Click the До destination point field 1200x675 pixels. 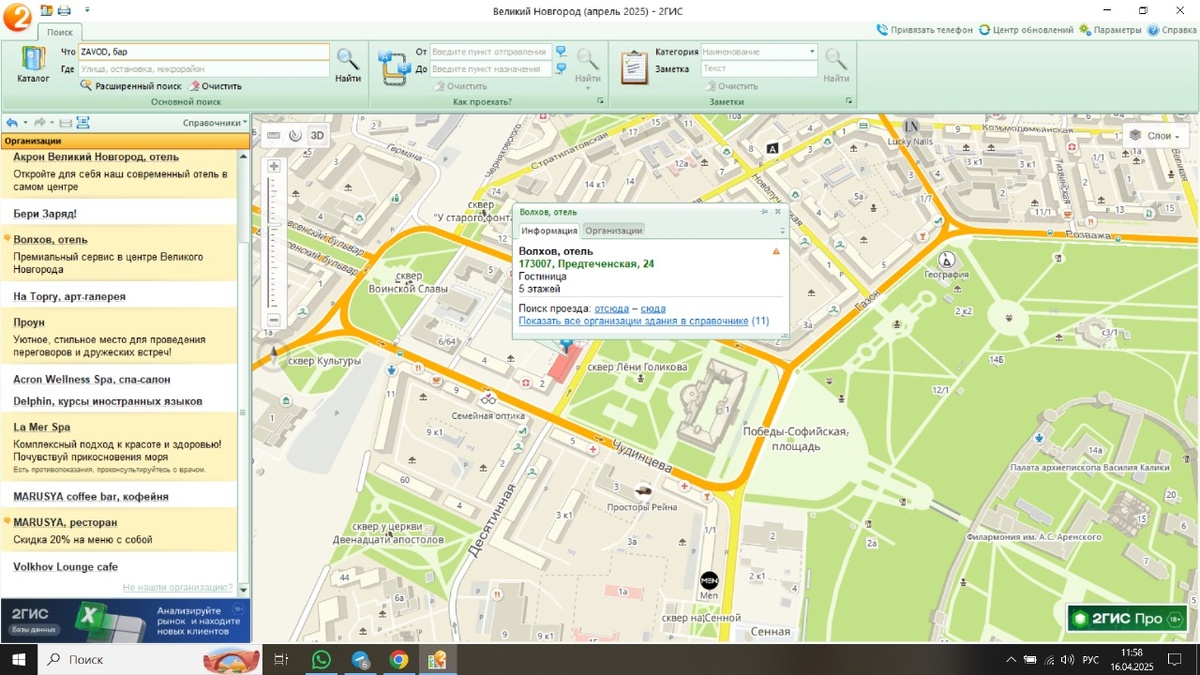(490, 69)
